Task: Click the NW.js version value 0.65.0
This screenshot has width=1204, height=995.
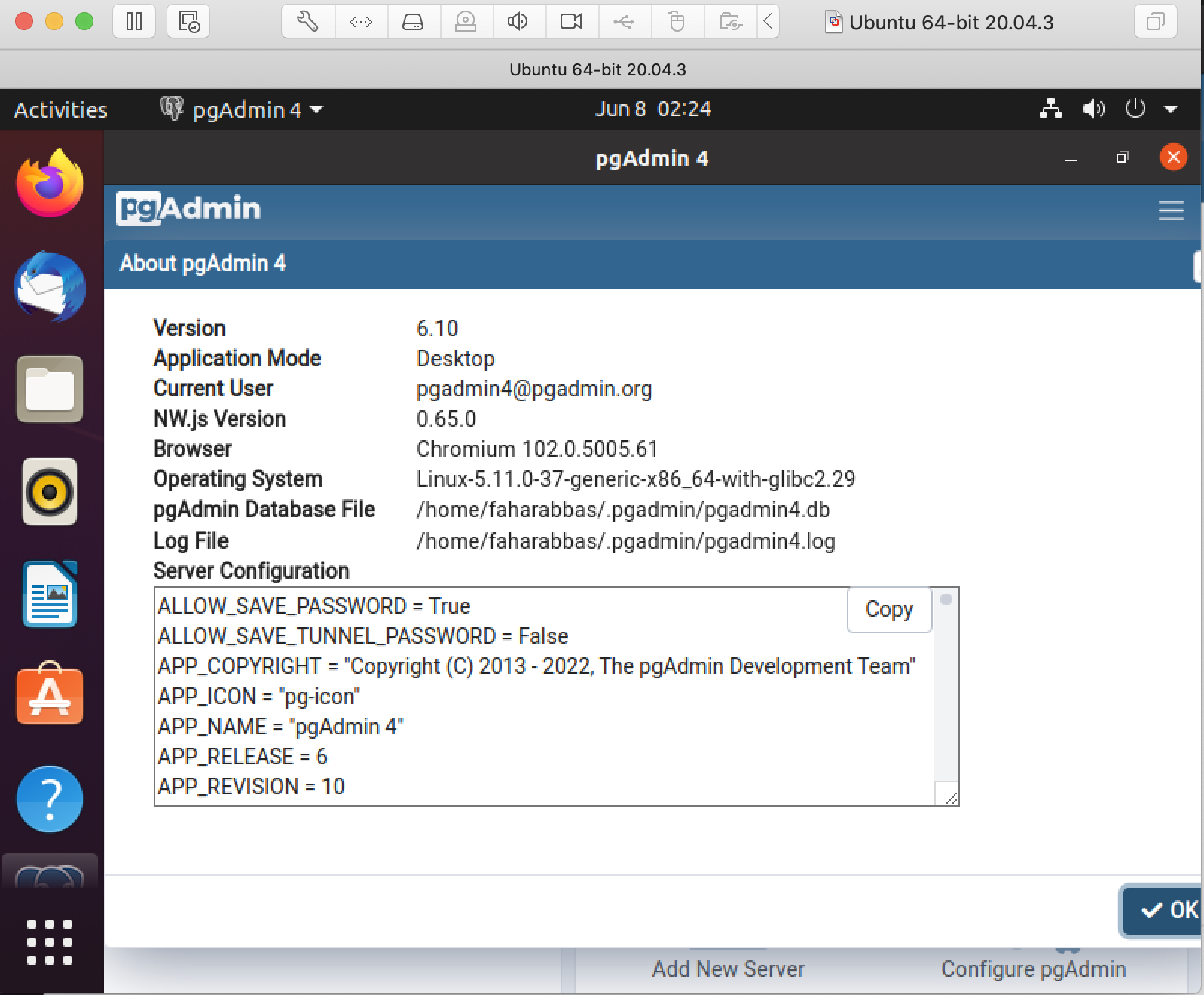Action: point(446,419)
